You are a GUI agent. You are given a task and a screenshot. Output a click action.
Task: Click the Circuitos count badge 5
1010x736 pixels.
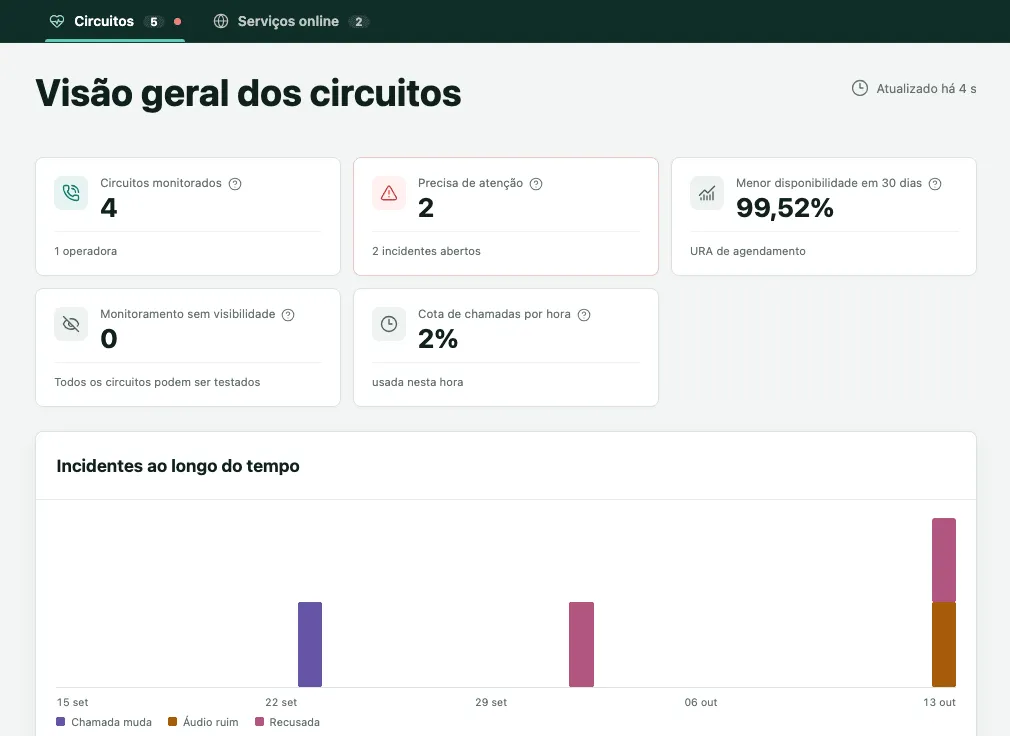[153, 22]
